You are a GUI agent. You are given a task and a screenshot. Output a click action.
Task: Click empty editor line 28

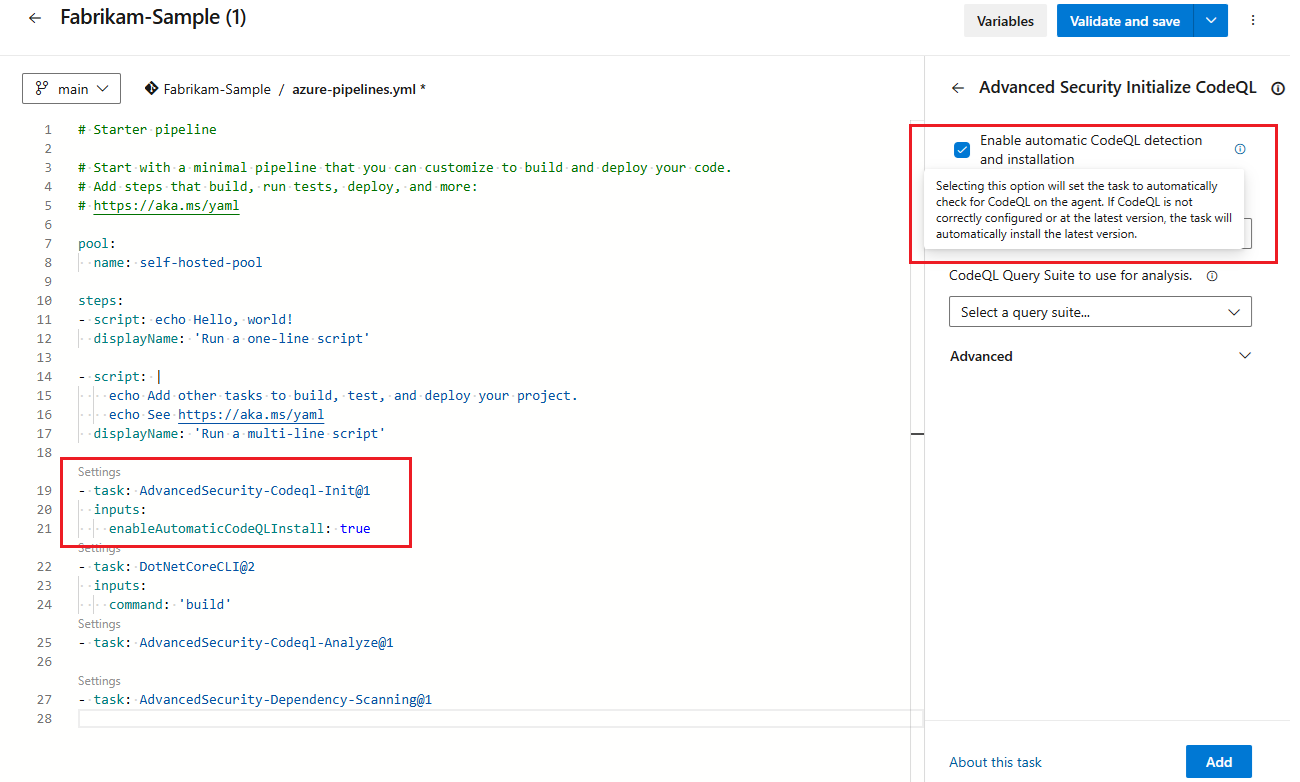click(x=500, y=718)
